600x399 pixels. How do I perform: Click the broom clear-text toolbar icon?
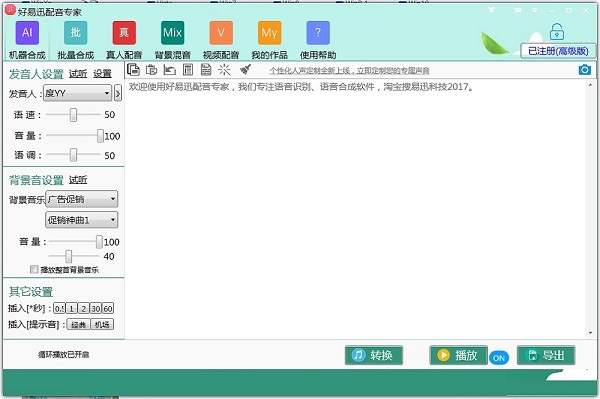click(245, 69)
